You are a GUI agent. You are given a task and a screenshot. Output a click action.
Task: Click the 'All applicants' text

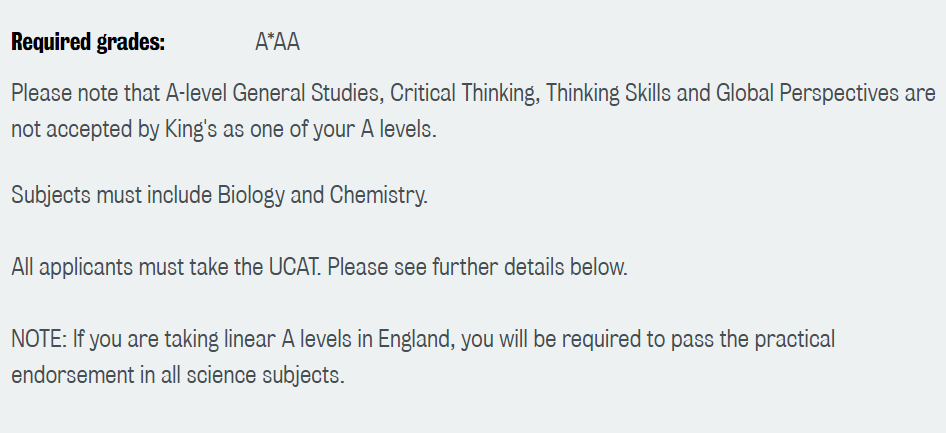(69, 268)
